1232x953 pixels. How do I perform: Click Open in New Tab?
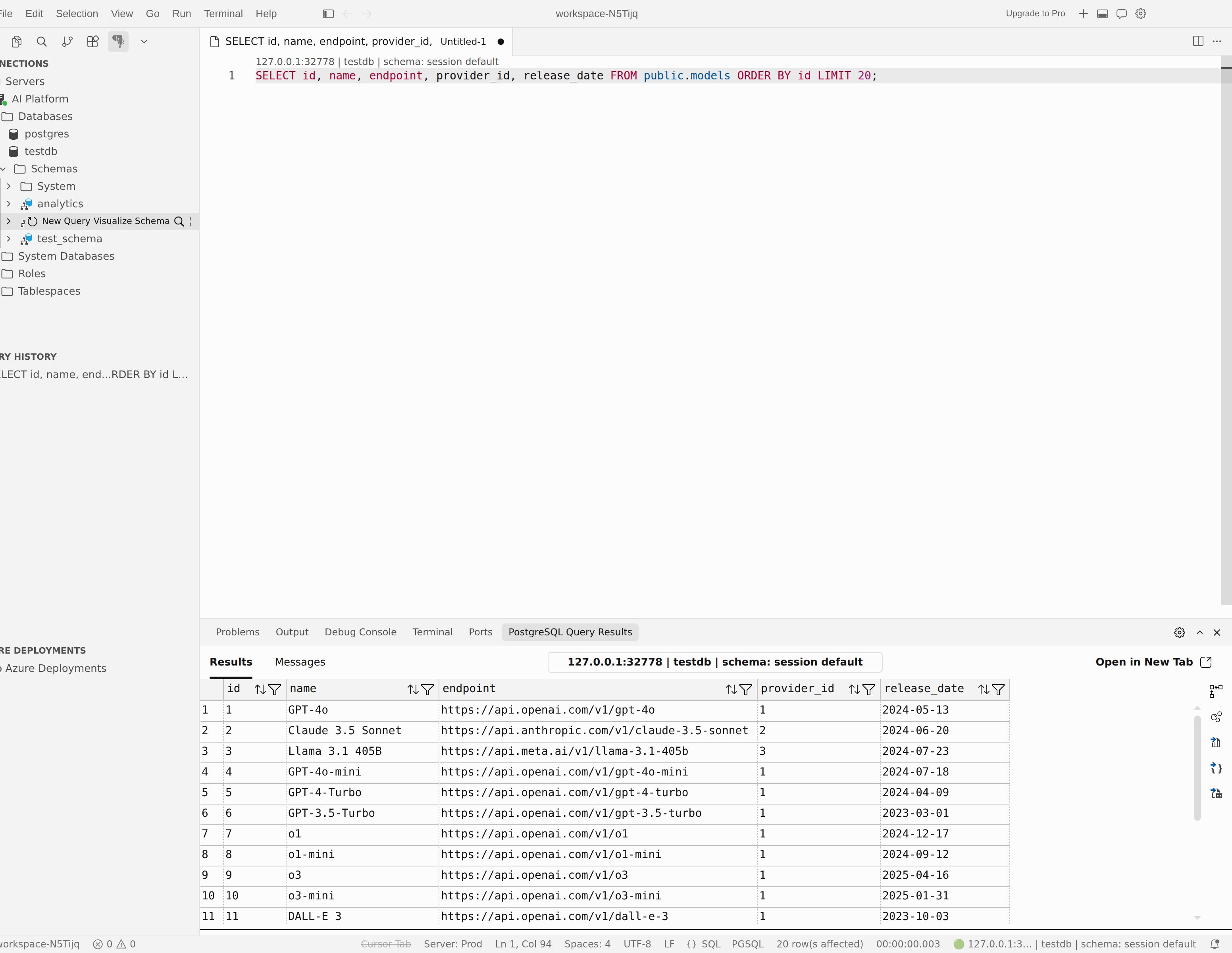(1153, 662)
